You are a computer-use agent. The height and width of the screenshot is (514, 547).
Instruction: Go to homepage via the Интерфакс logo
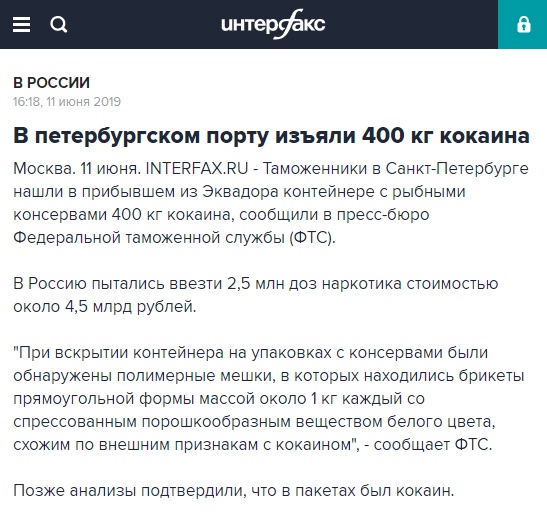273,24
